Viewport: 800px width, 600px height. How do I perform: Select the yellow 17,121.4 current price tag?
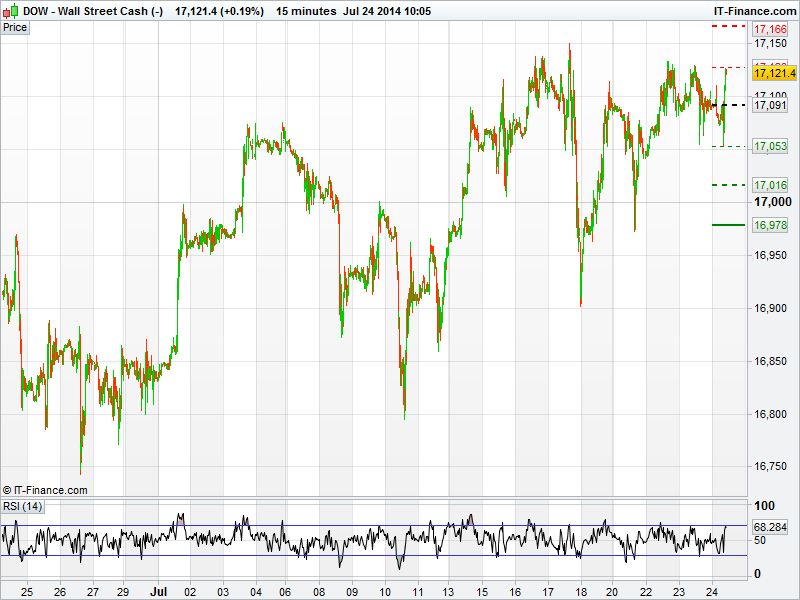click(774, 73)
